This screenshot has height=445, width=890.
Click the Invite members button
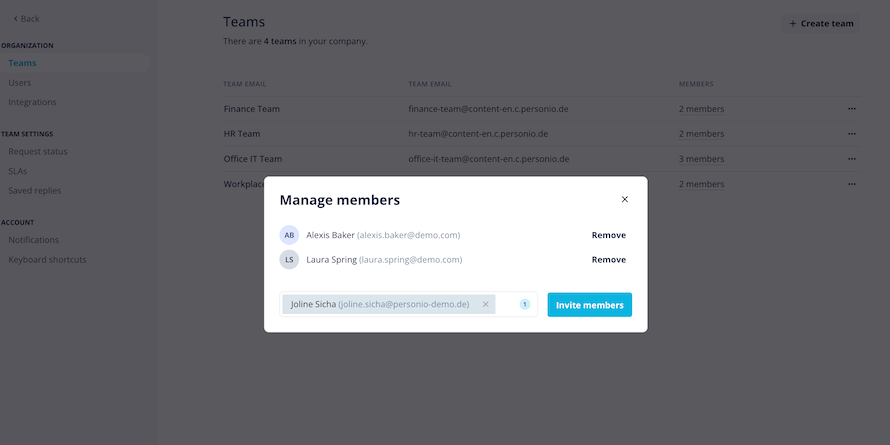589,305
